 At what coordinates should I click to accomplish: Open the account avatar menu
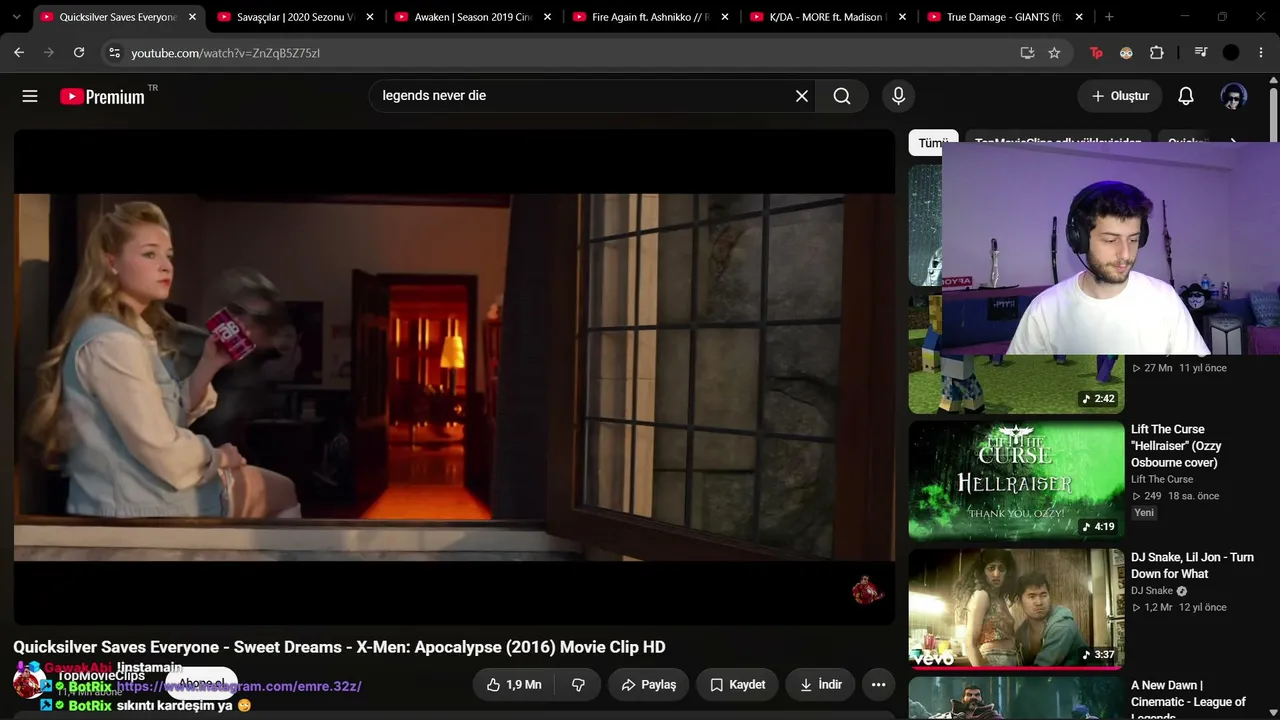click(x=1233, y=96)
